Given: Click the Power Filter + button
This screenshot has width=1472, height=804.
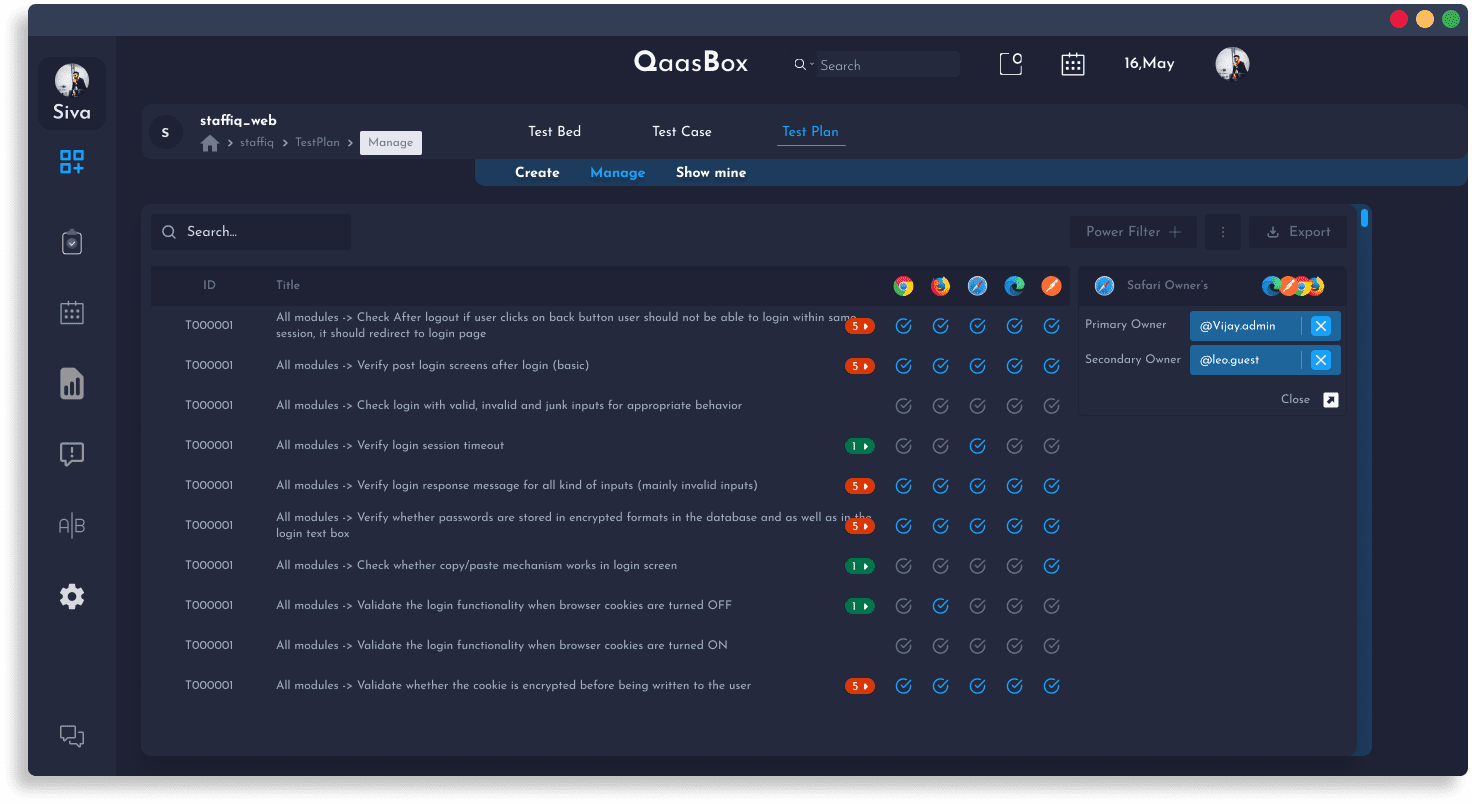Looking at the screenshot, I should [1133, 232].
